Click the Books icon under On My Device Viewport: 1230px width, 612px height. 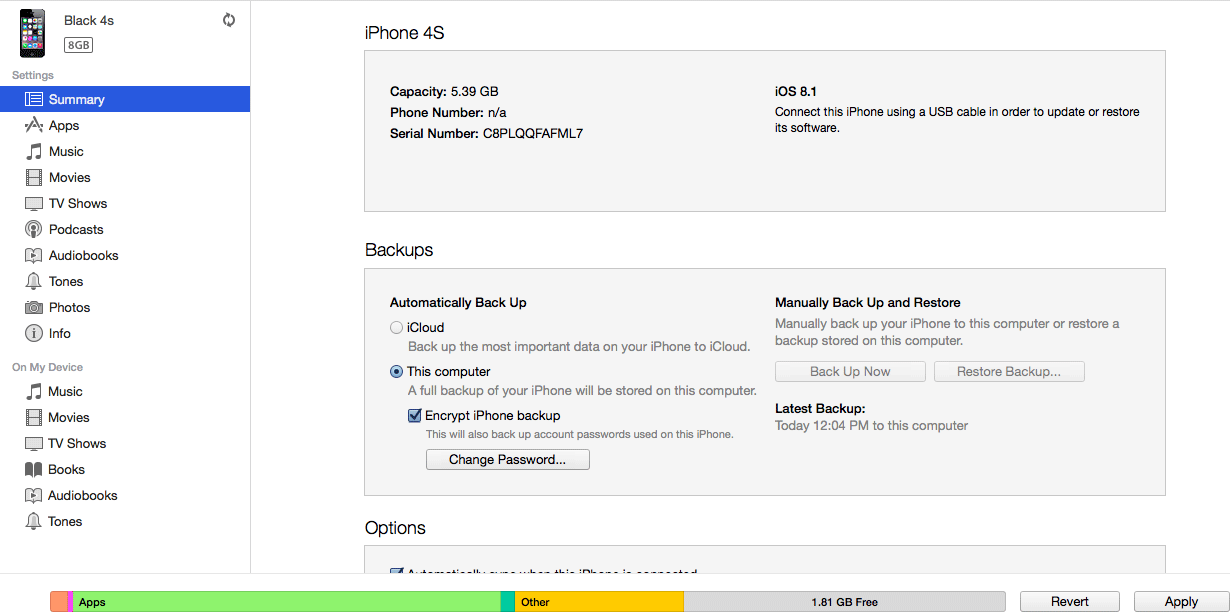coord(34,469)
